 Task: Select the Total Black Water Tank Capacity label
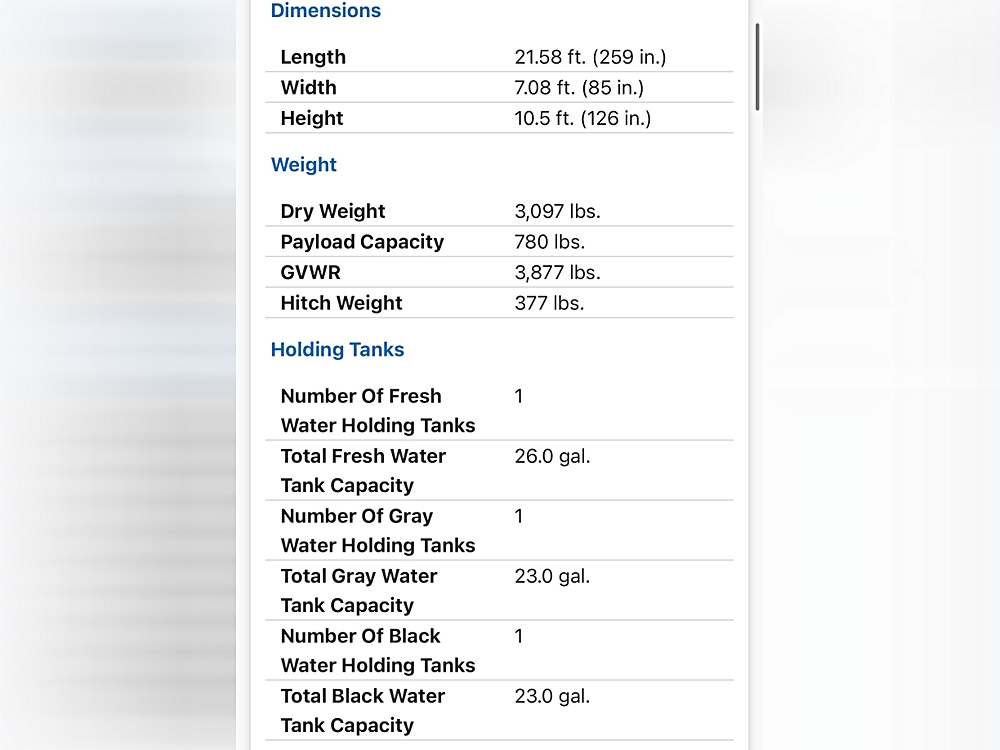pos(362,711)
